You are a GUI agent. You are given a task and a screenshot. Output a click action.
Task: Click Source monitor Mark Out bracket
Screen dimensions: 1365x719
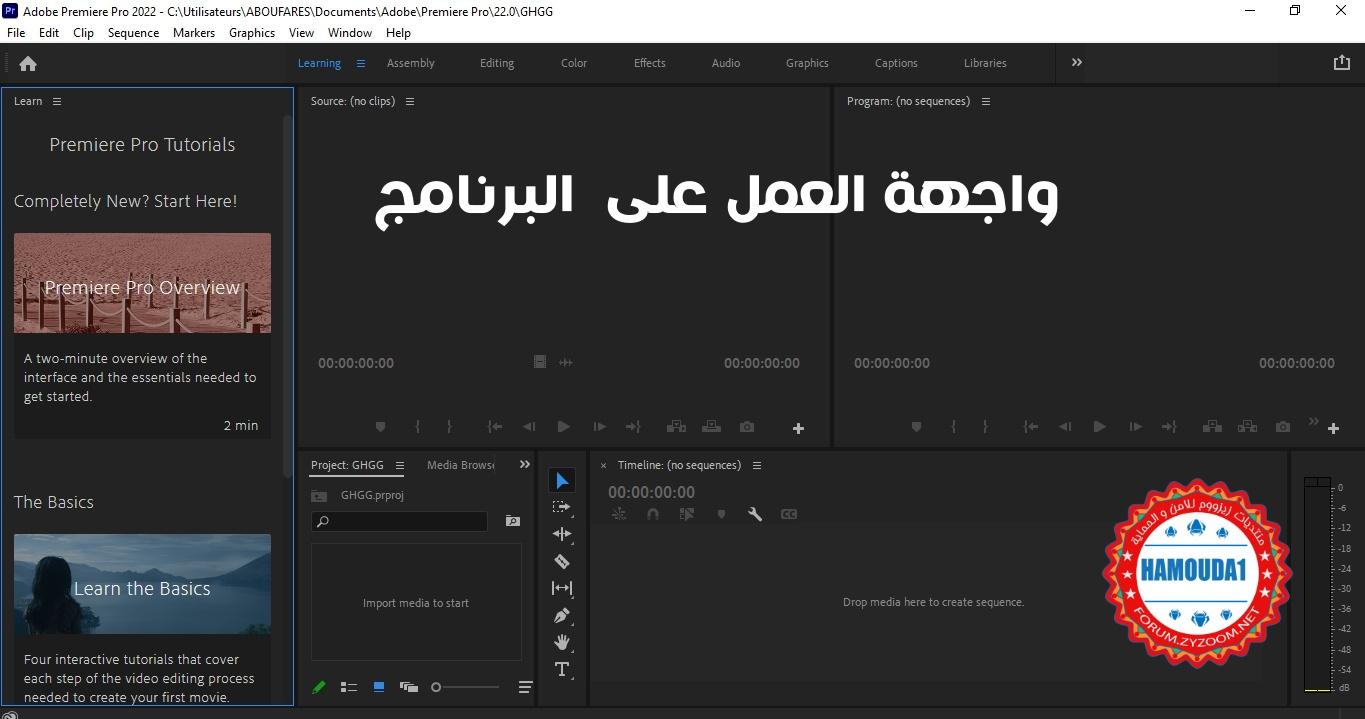[449, 427]
